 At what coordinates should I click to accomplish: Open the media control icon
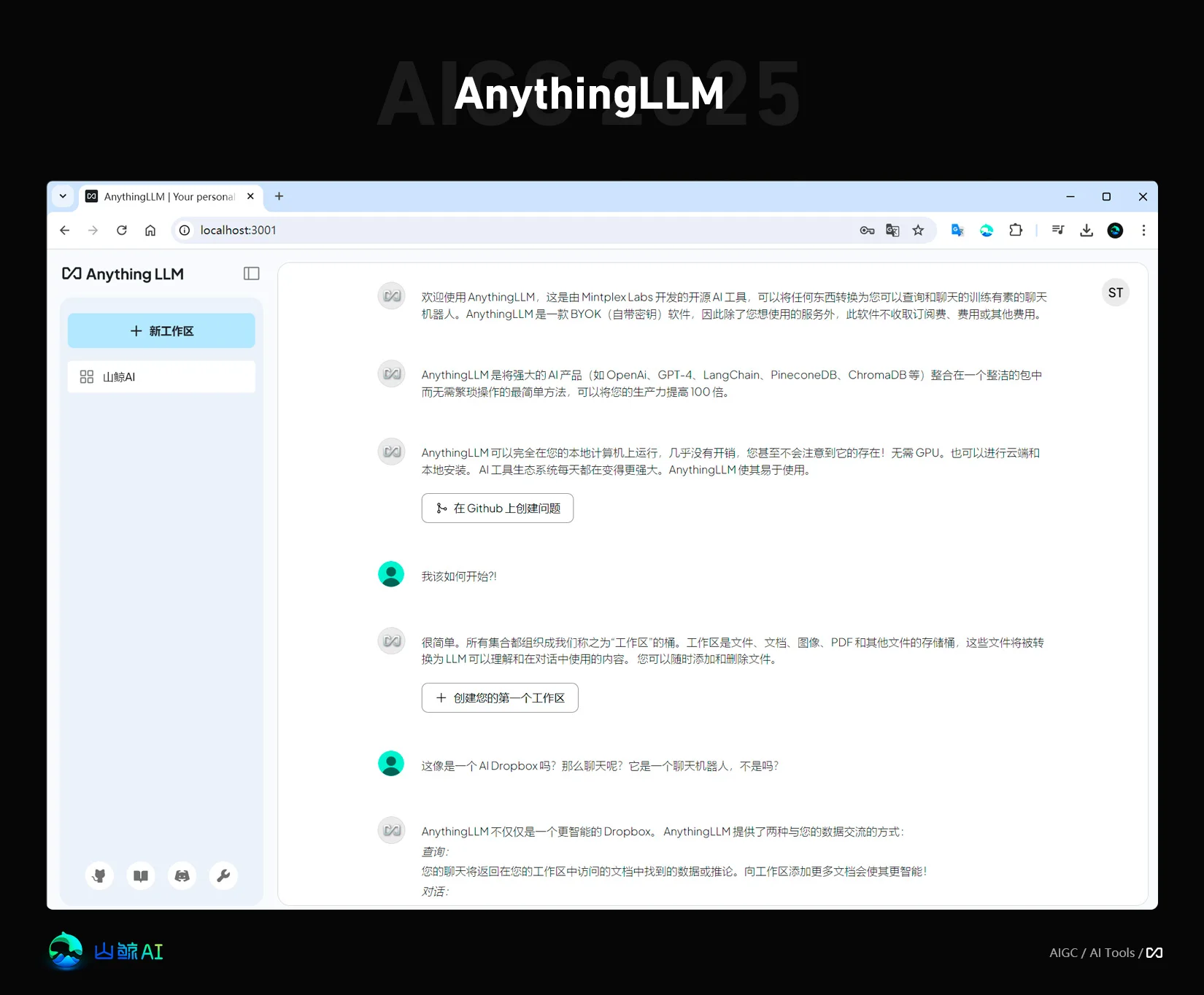1058,231
